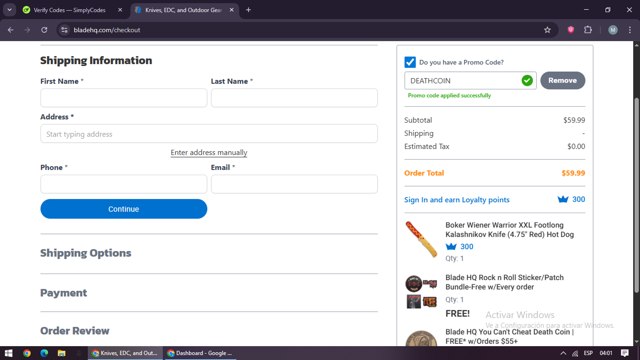Click the browser forward arrow
The image size is (640, 360).
(27, 30)
